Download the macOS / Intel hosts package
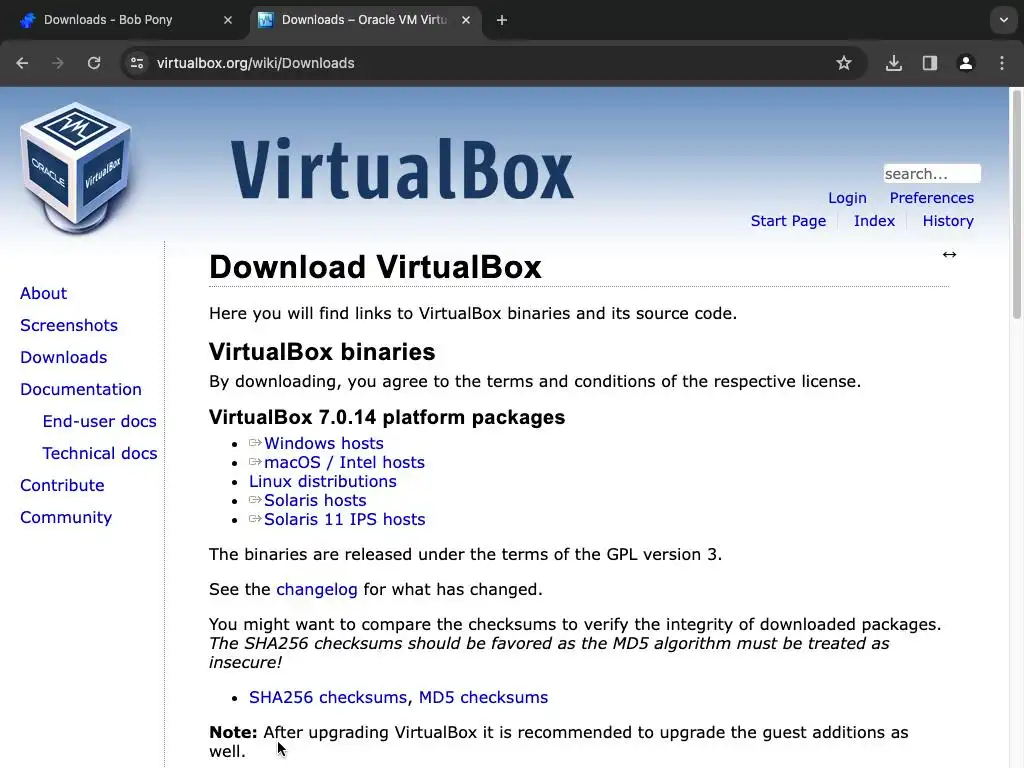1024x768 pixels. tap(344, 462)
